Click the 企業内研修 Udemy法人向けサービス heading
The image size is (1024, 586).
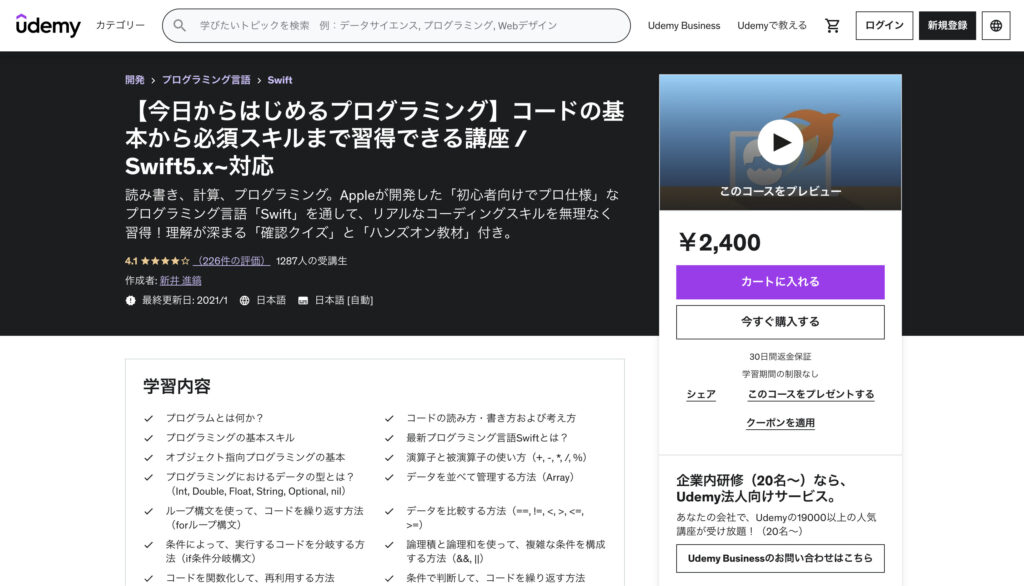point(761,489)
